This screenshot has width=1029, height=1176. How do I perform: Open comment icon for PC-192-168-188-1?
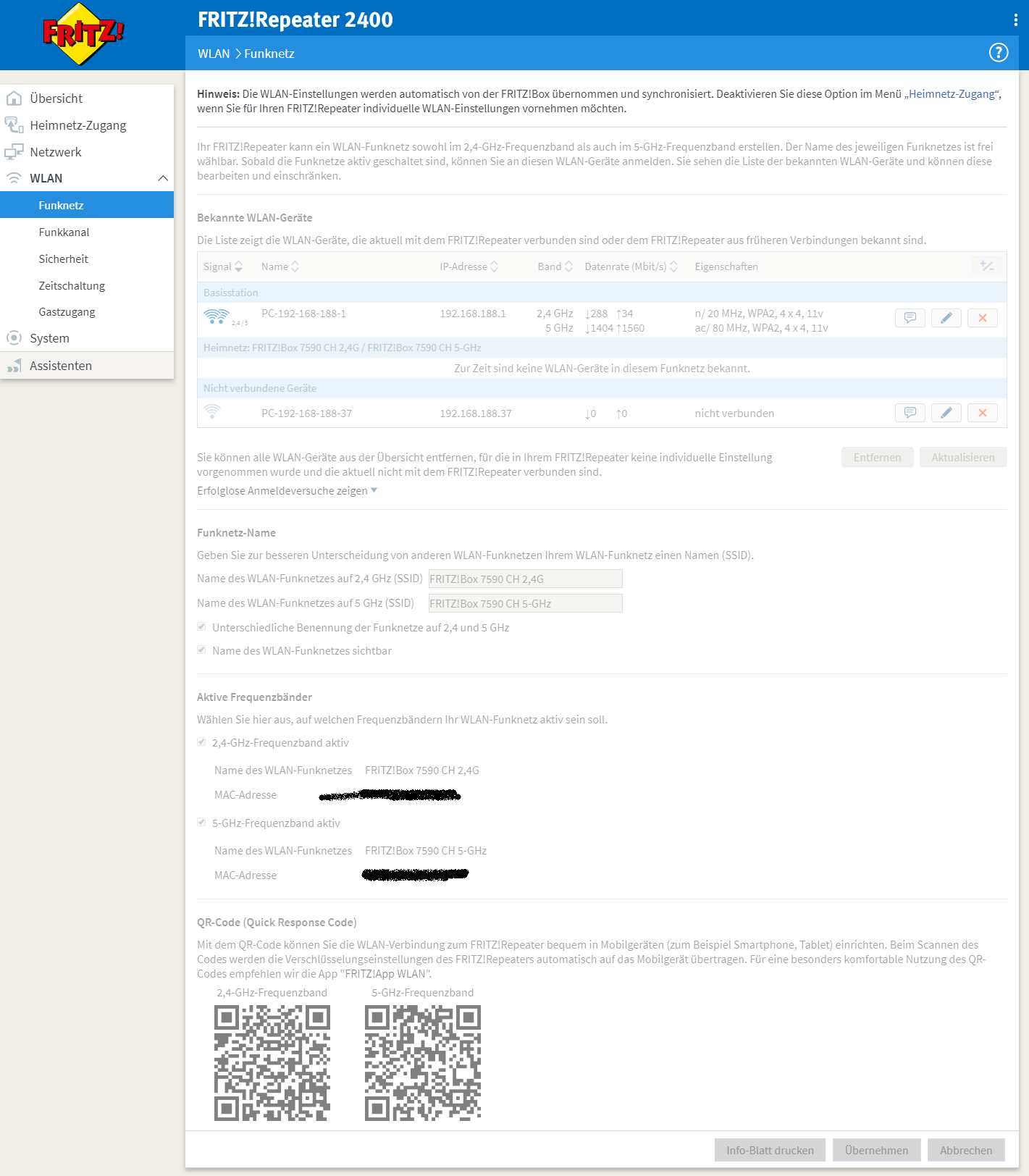pyautogui.click(x=910, y=318)
